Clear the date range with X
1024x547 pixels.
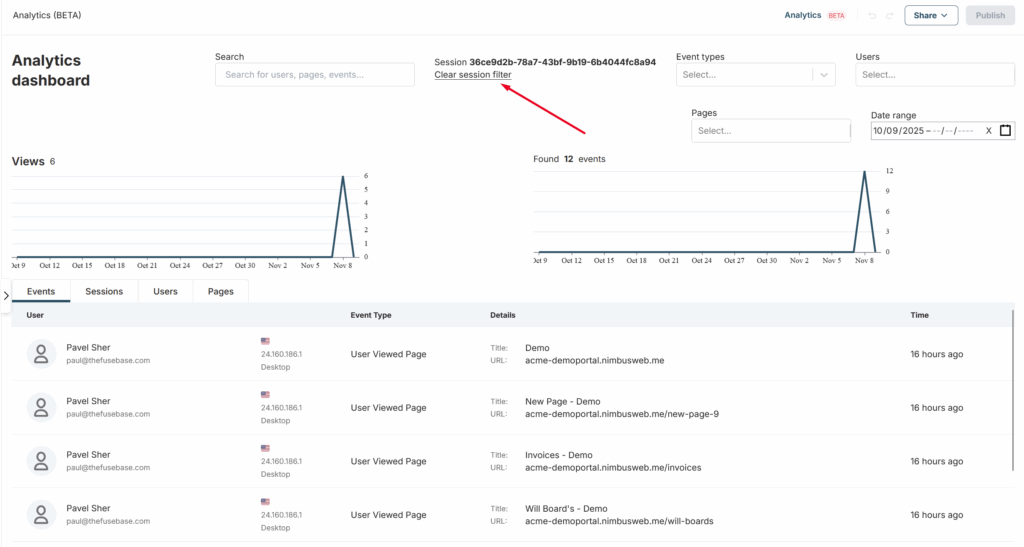(988, 131)
